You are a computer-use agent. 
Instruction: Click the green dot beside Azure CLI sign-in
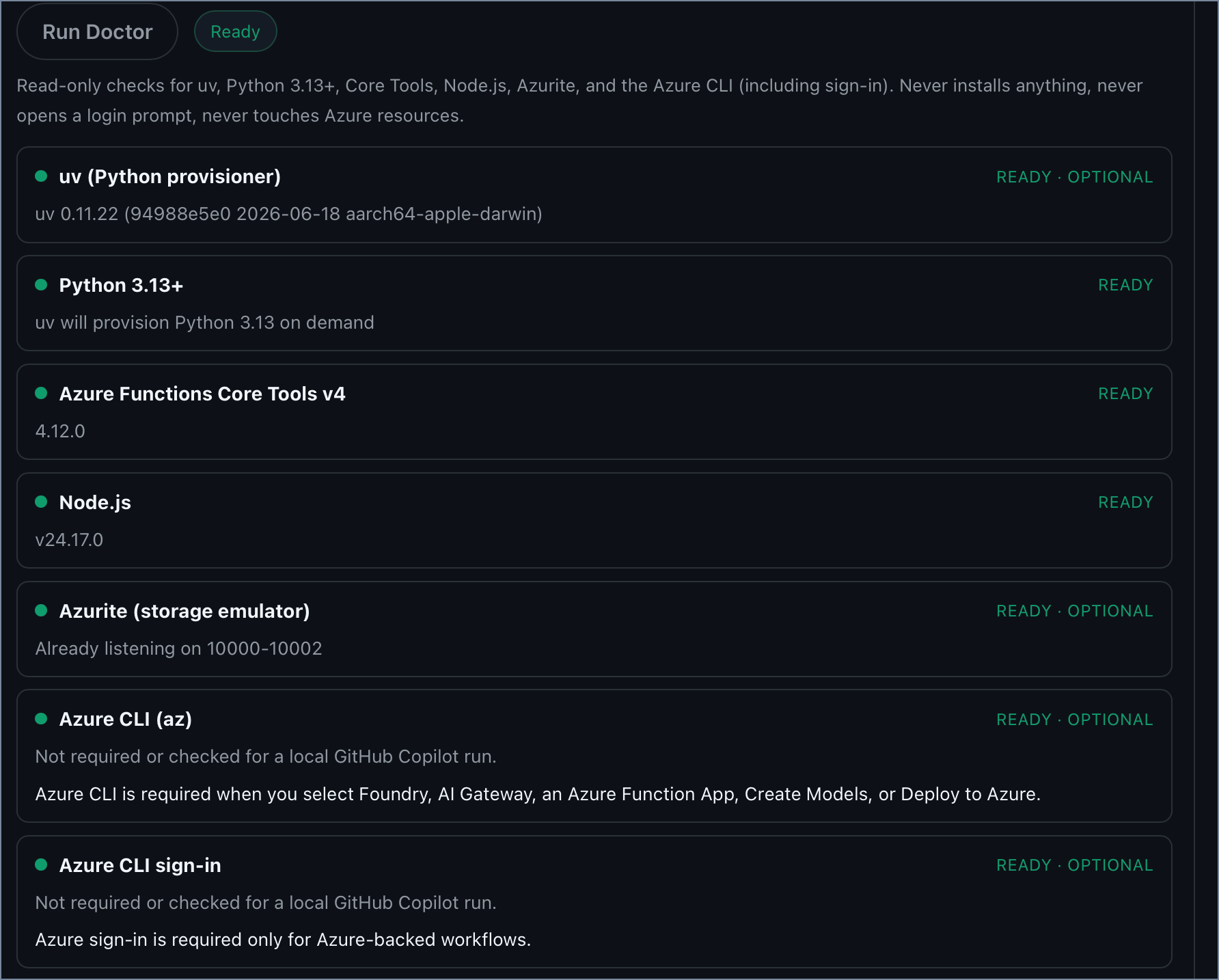[x=41, y=865]
